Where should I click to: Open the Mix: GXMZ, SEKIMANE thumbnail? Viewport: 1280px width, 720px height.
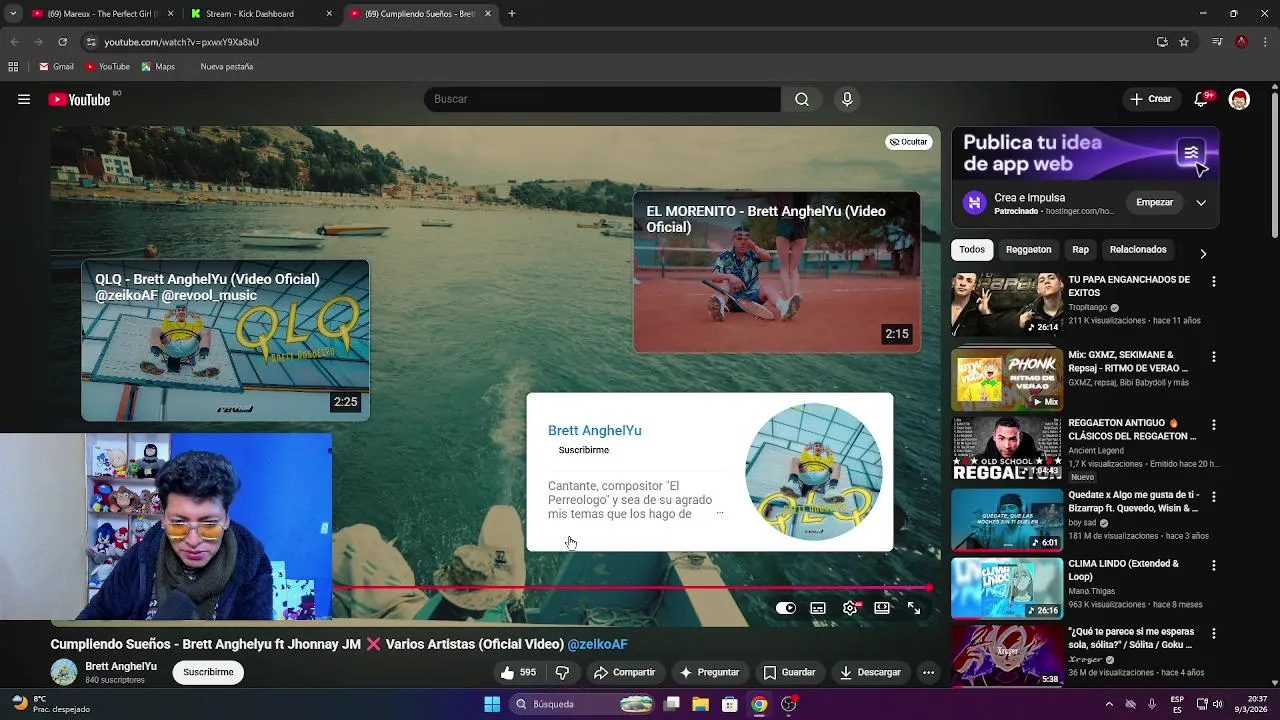coord(1006,379)
